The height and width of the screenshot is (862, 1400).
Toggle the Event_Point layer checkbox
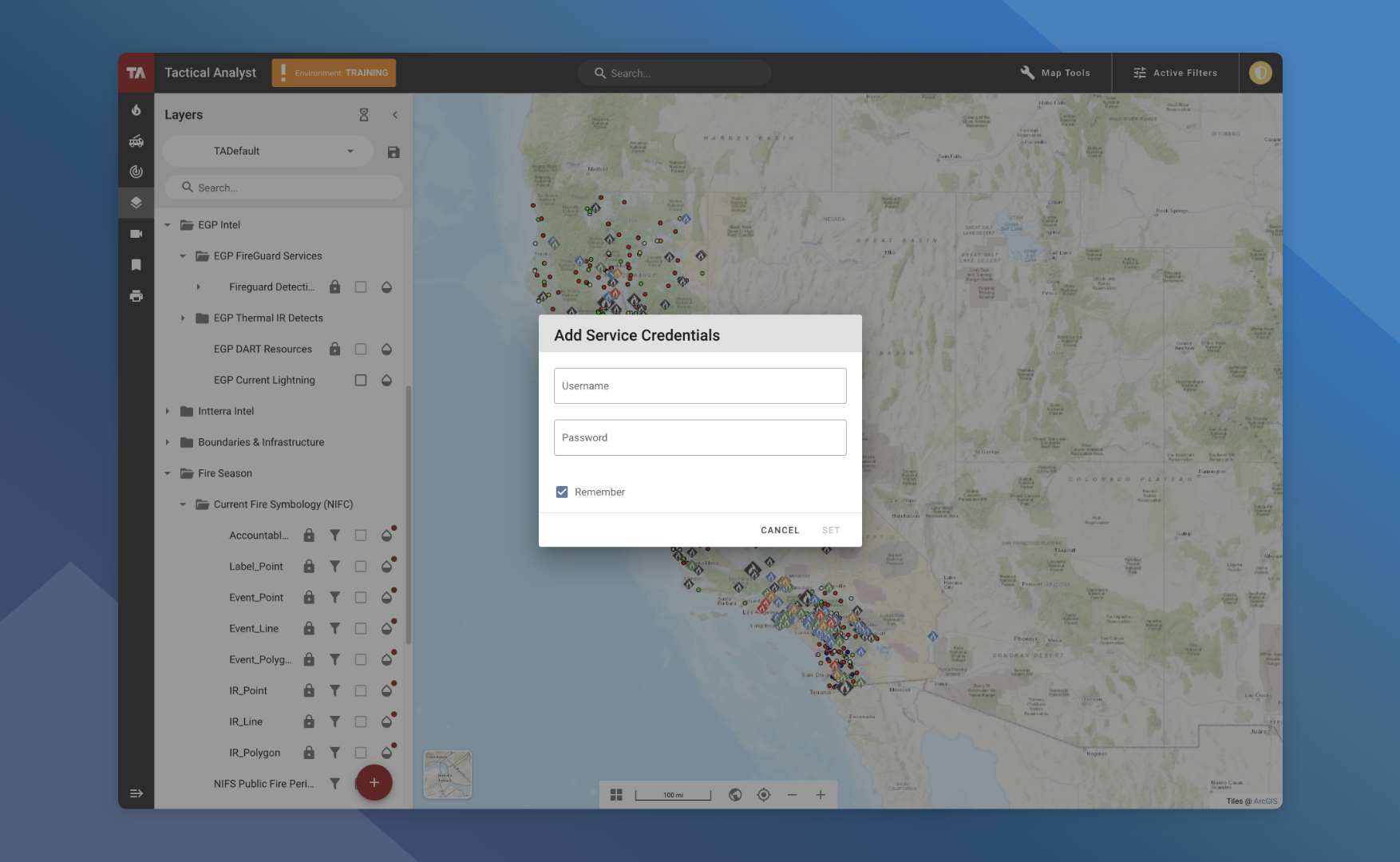(360, 597)
